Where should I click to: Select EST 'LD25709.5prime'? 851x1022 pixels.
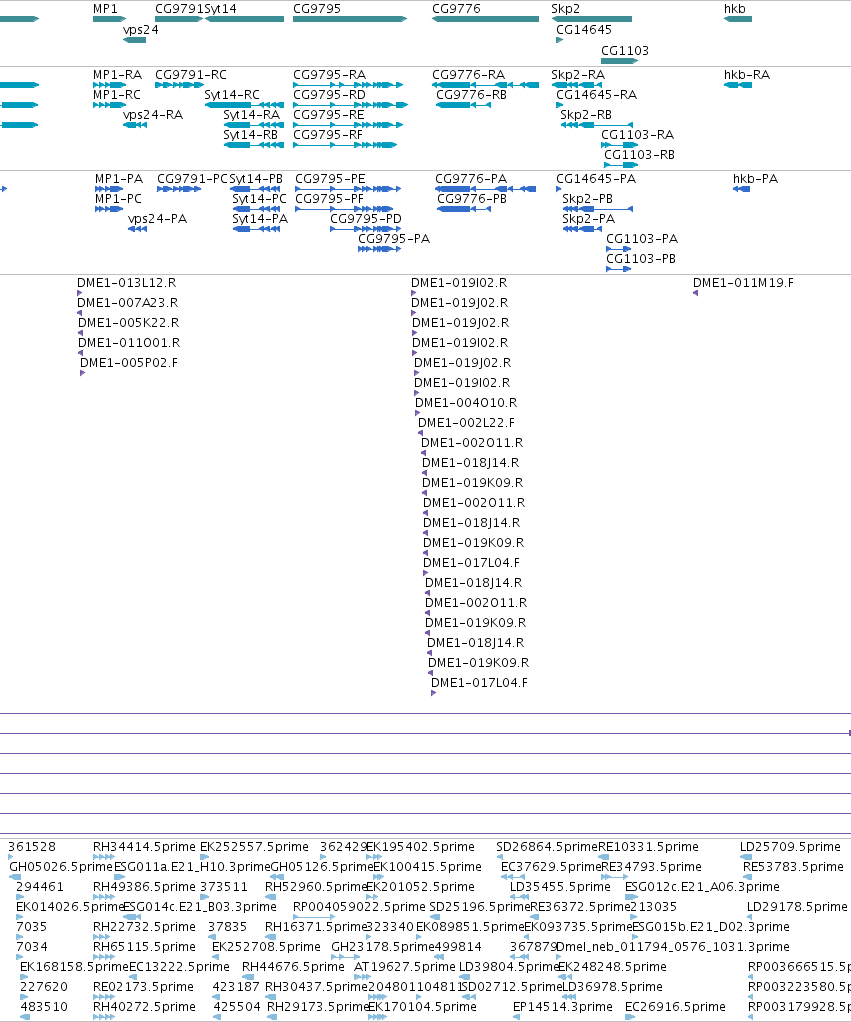click(x=791, y=847)
